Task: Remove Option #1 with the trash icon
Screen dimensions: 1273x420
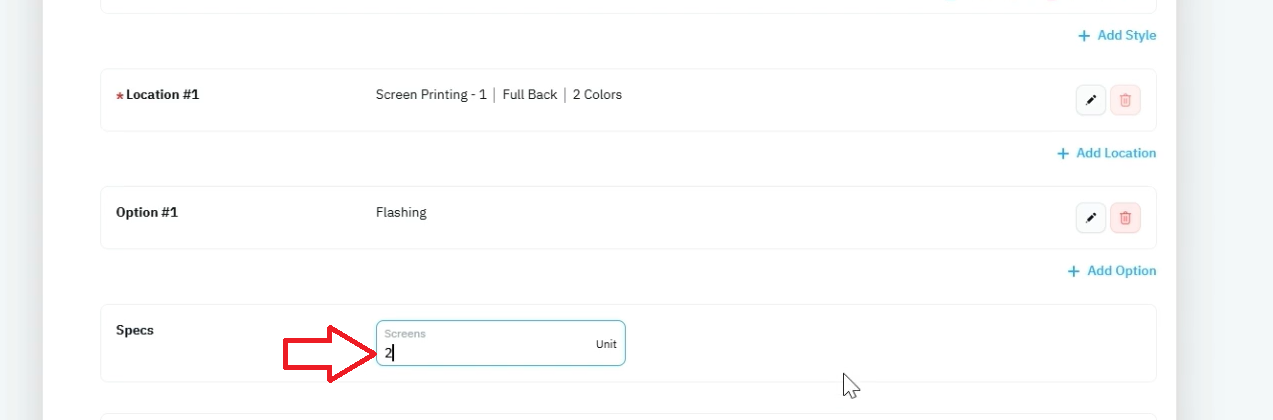Action: point(1125,217)
